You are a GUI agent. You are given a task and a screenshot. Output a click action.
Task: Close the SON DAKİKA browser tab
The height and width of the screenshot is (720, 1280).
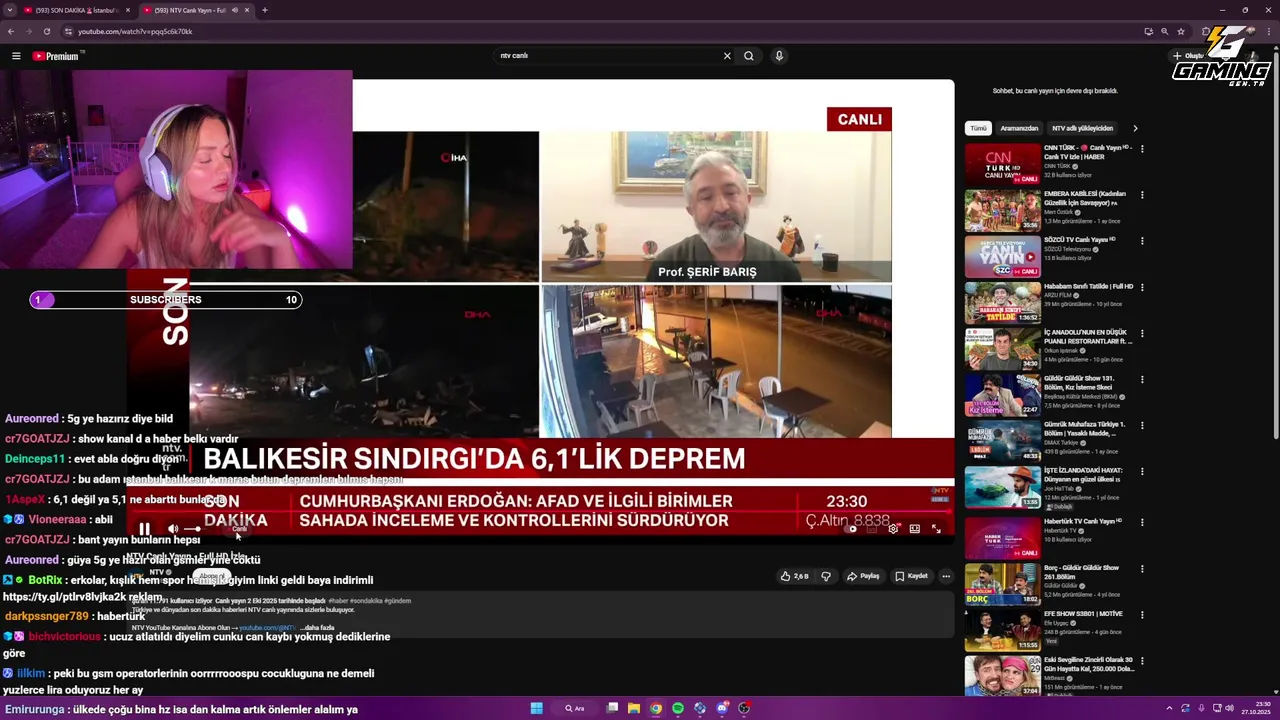pyautogui.click(x=127, y=10)
